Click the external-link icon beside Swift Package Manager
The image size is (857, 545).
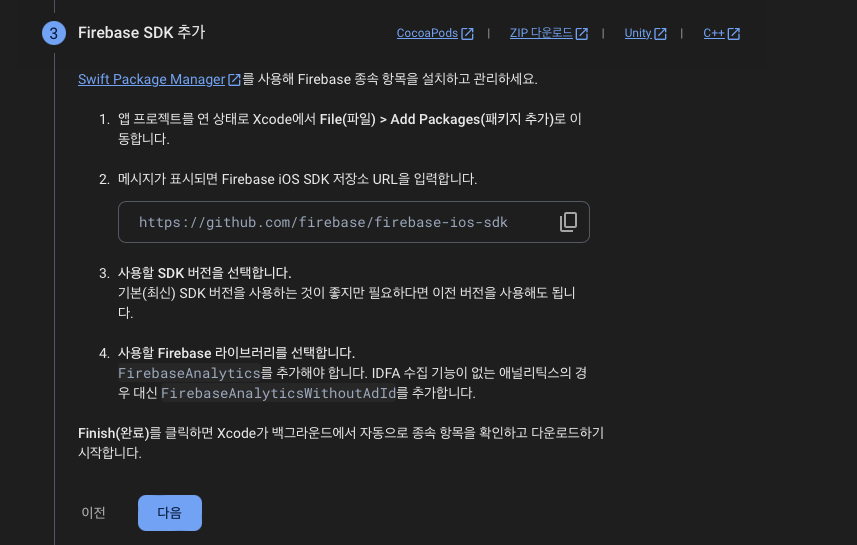[235, 79]
